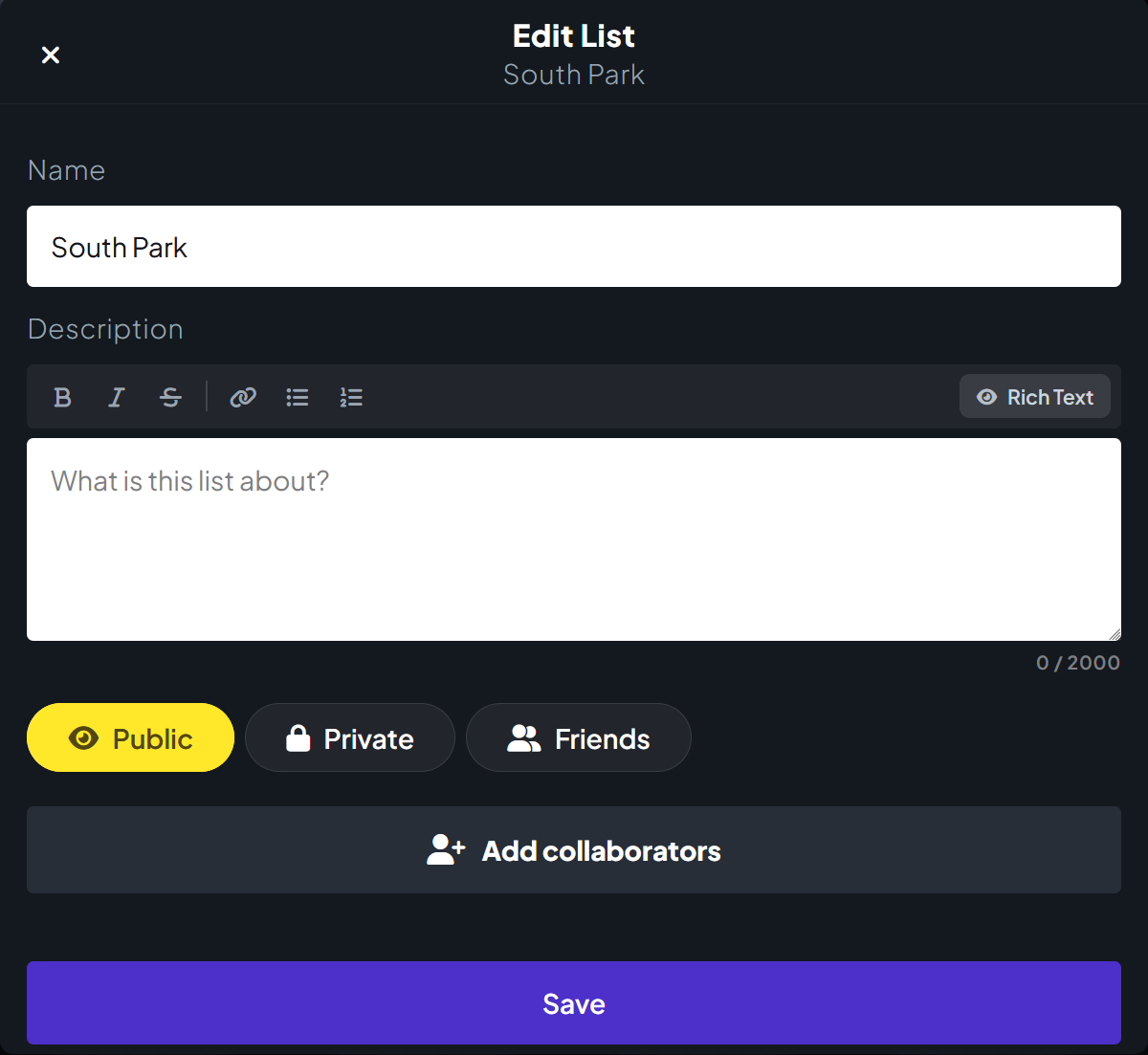
Task: Open Add collaborators
Action: coord(574,849)
